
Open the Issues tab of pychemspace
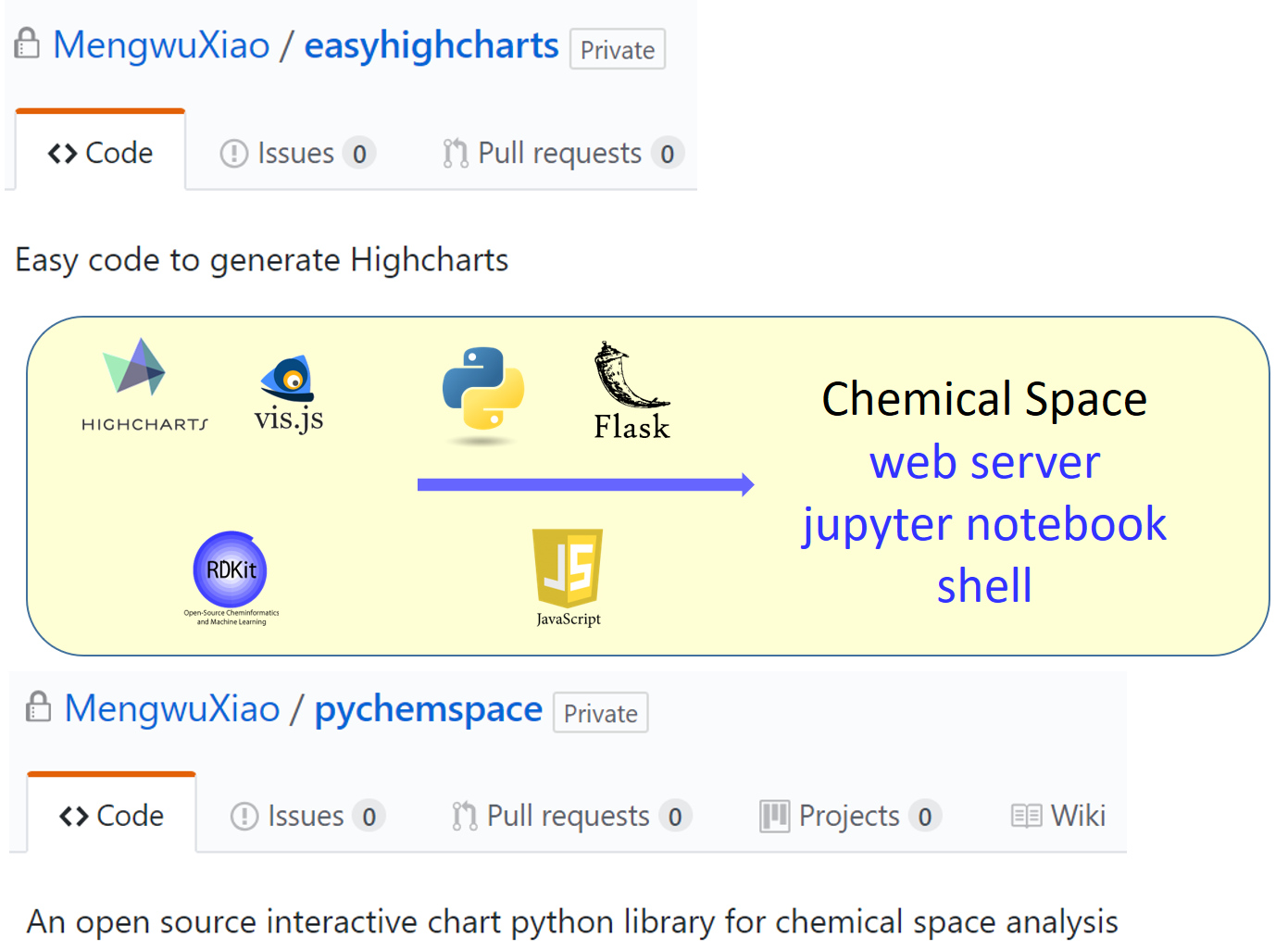(x=306, y=816)
